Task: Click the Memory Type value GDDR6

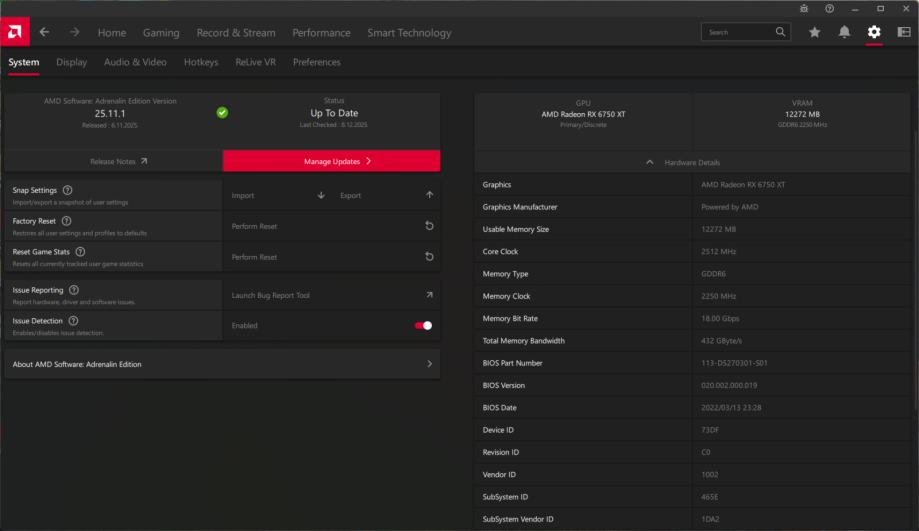Action: (713, 274)
